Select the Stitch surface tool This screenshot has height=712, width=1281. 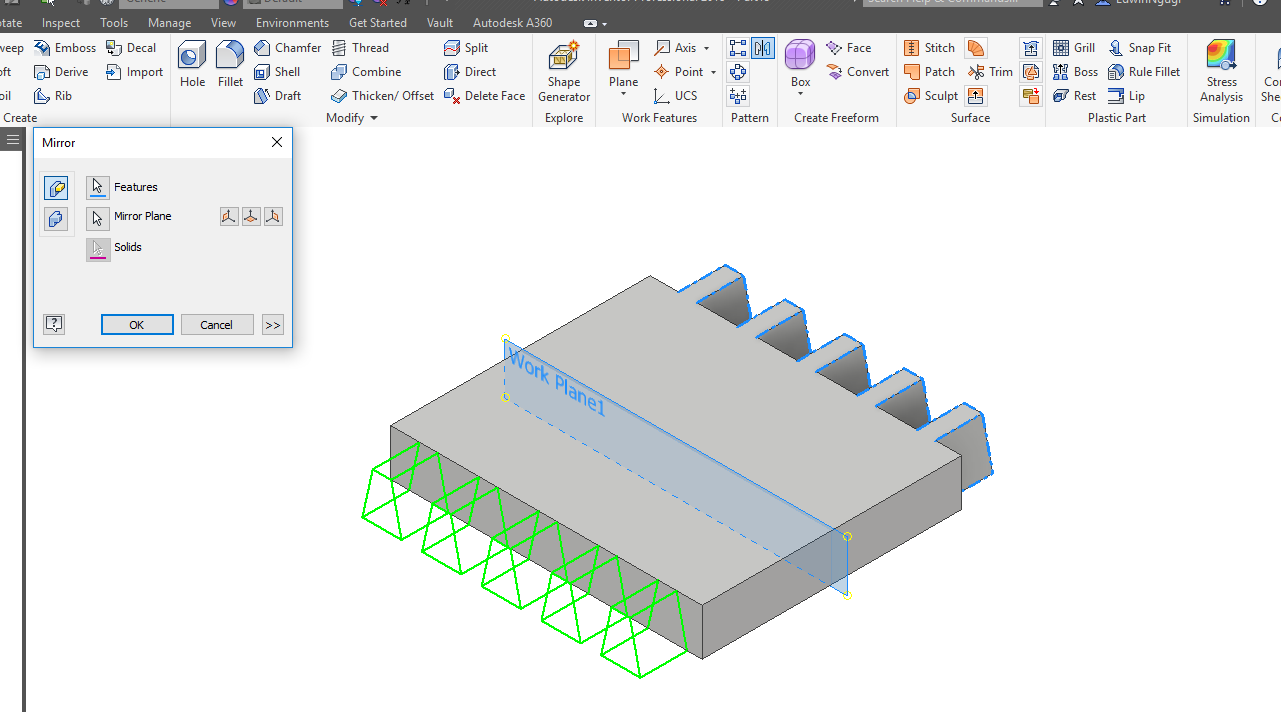click(x=929, y=48)
